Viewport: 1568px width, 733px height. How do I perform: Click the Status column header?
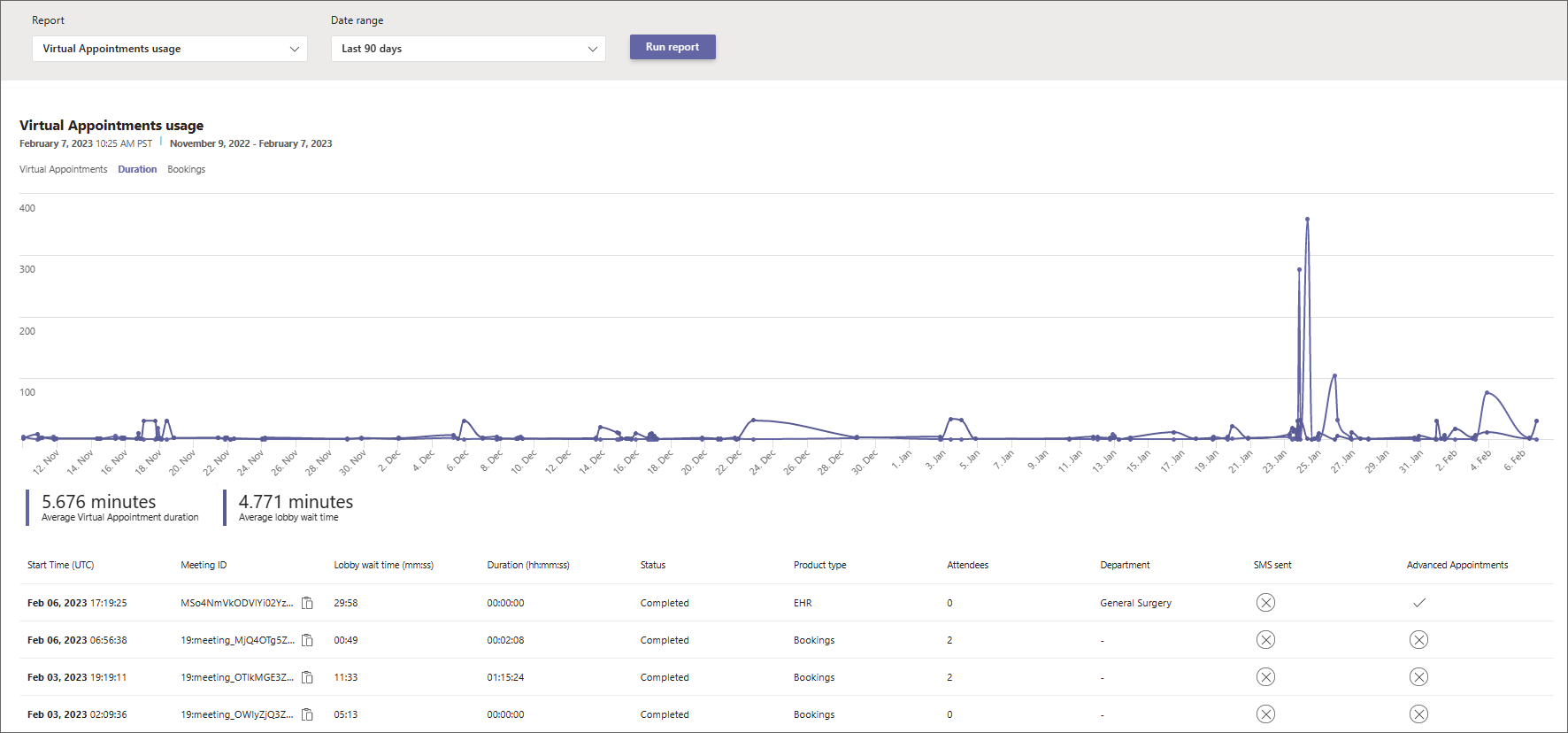[x=653, y=565]
